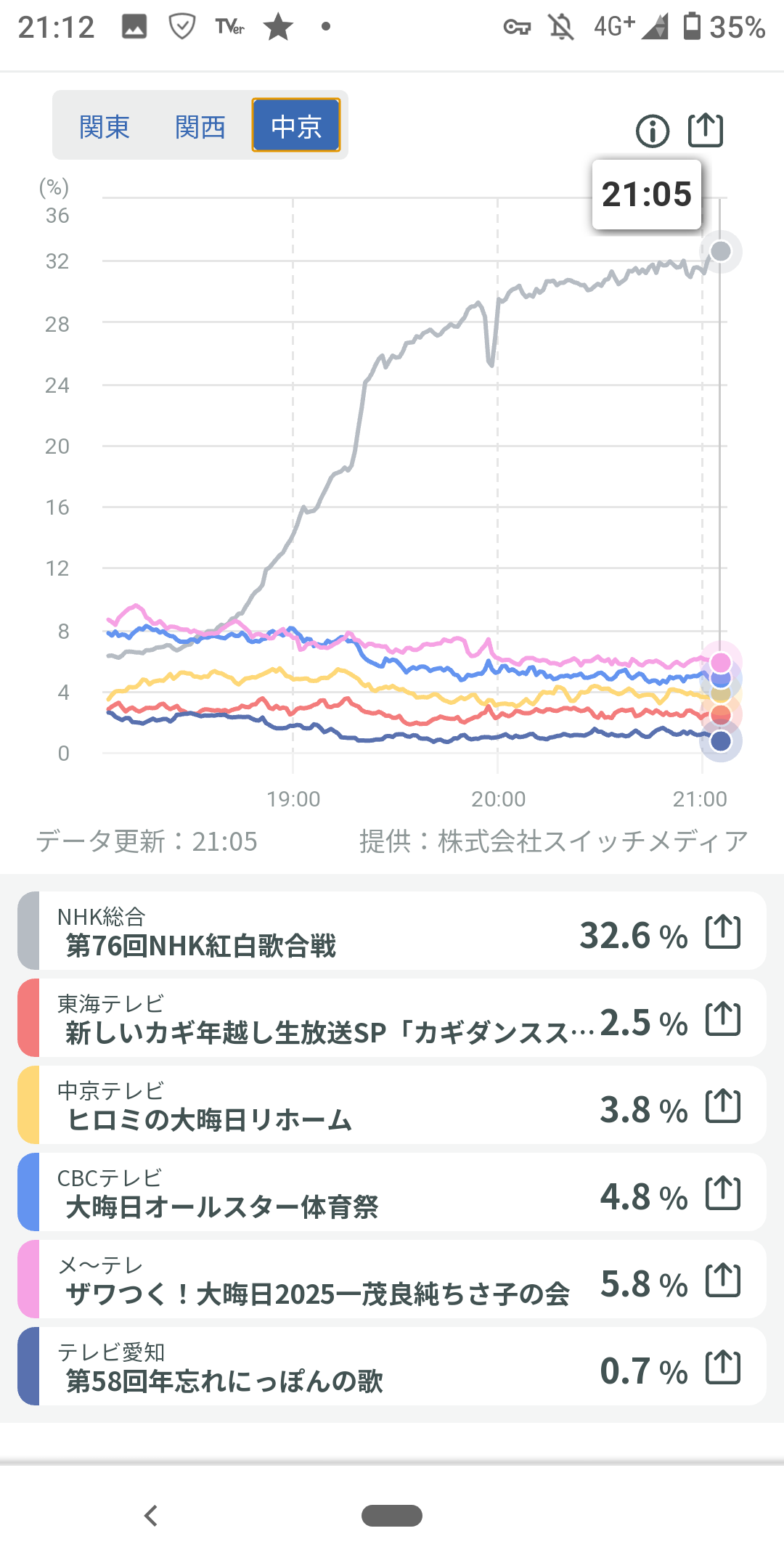This screenshot has height=1568, width=784.
Task: Tap the Android back navigation arrow
Action: (x=151, y=1516)
